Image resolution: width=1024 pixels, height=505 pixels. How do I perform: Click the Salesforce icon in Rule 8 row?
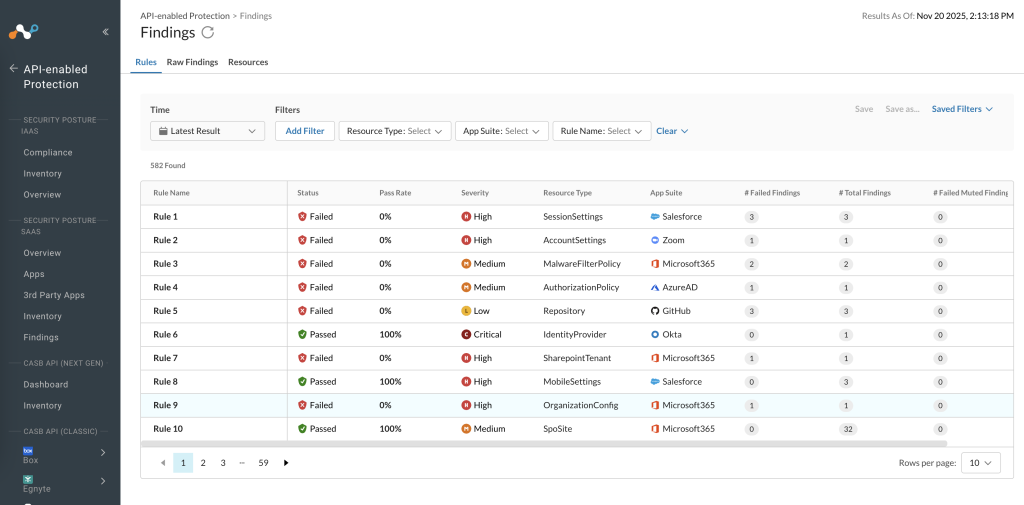pyautogui.click(x=655, y=382)
